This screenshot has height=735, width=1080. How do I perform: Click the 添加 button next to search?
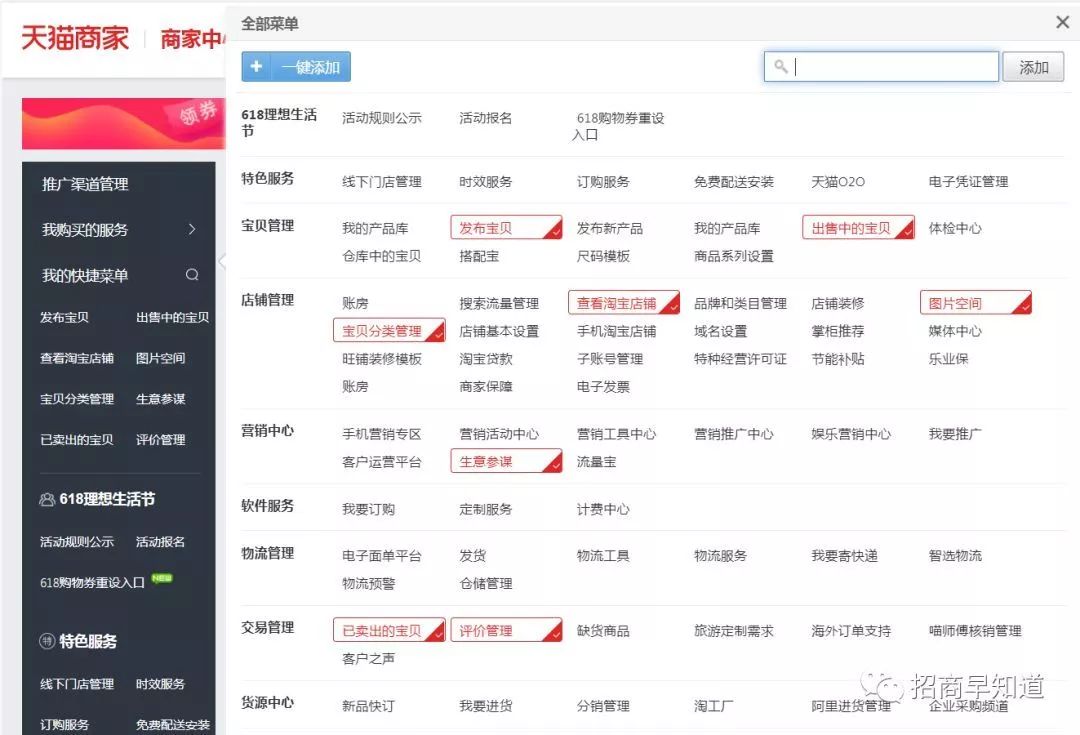click(1033, 66)
